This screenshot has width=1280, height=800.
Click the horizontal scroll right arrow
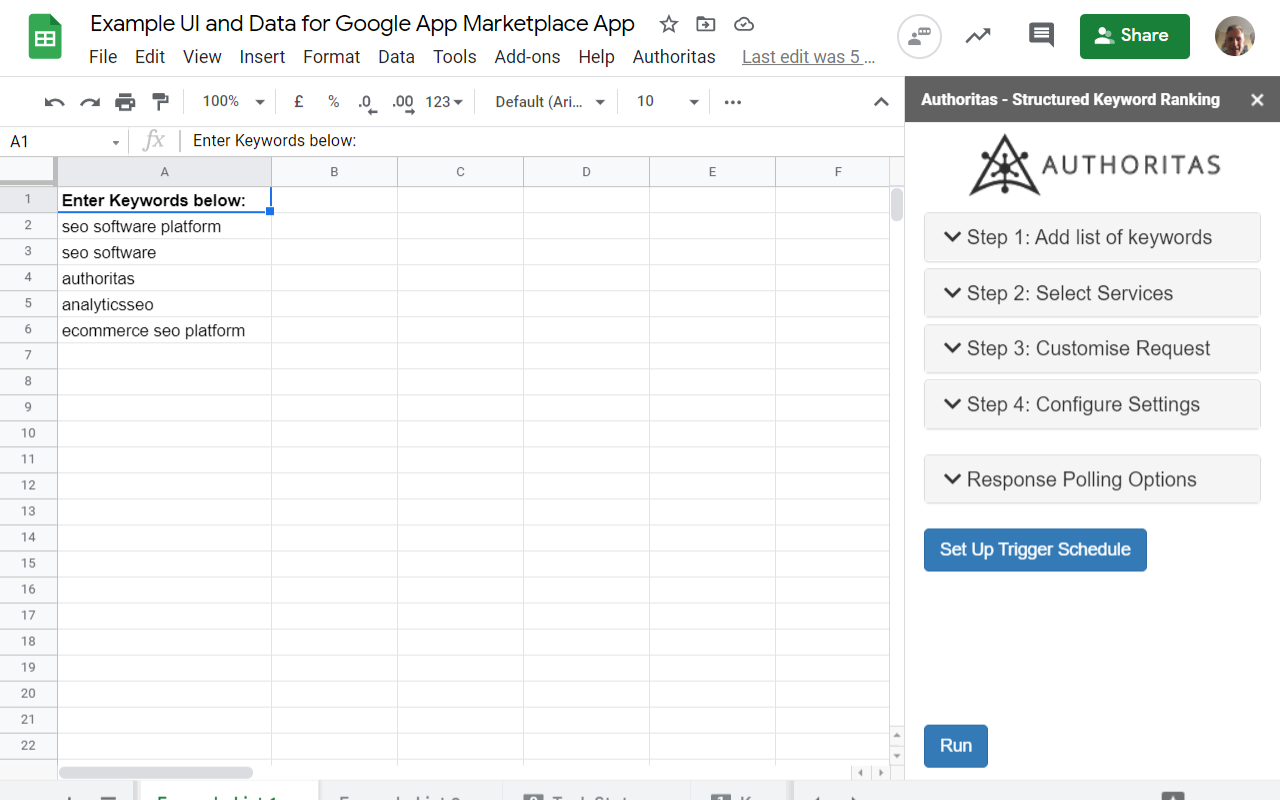point(880,773)
